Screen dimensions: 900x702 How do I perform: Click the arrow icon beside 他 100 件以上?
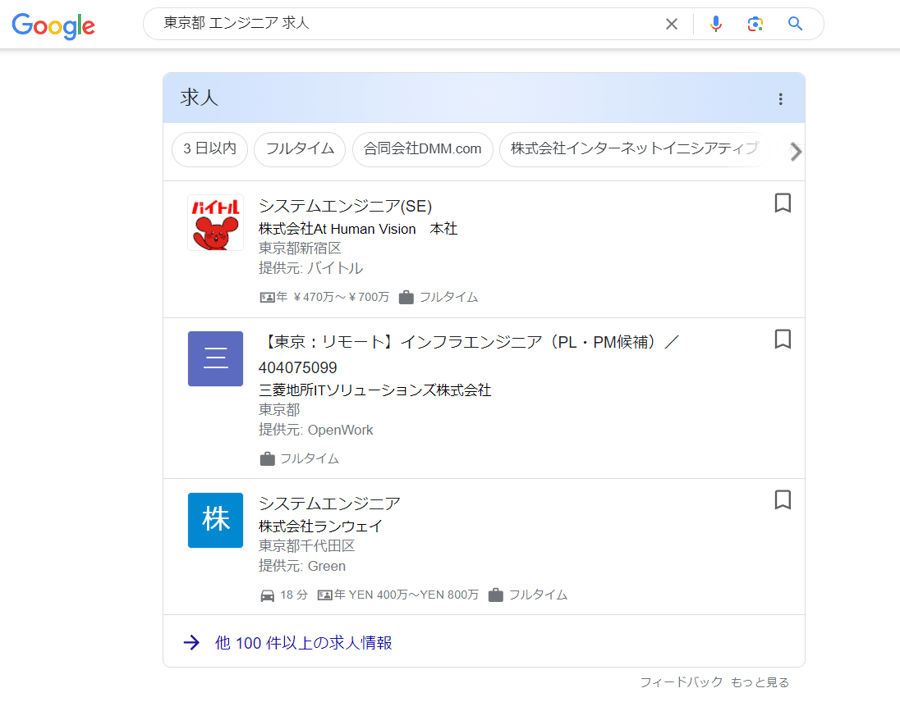192,642
